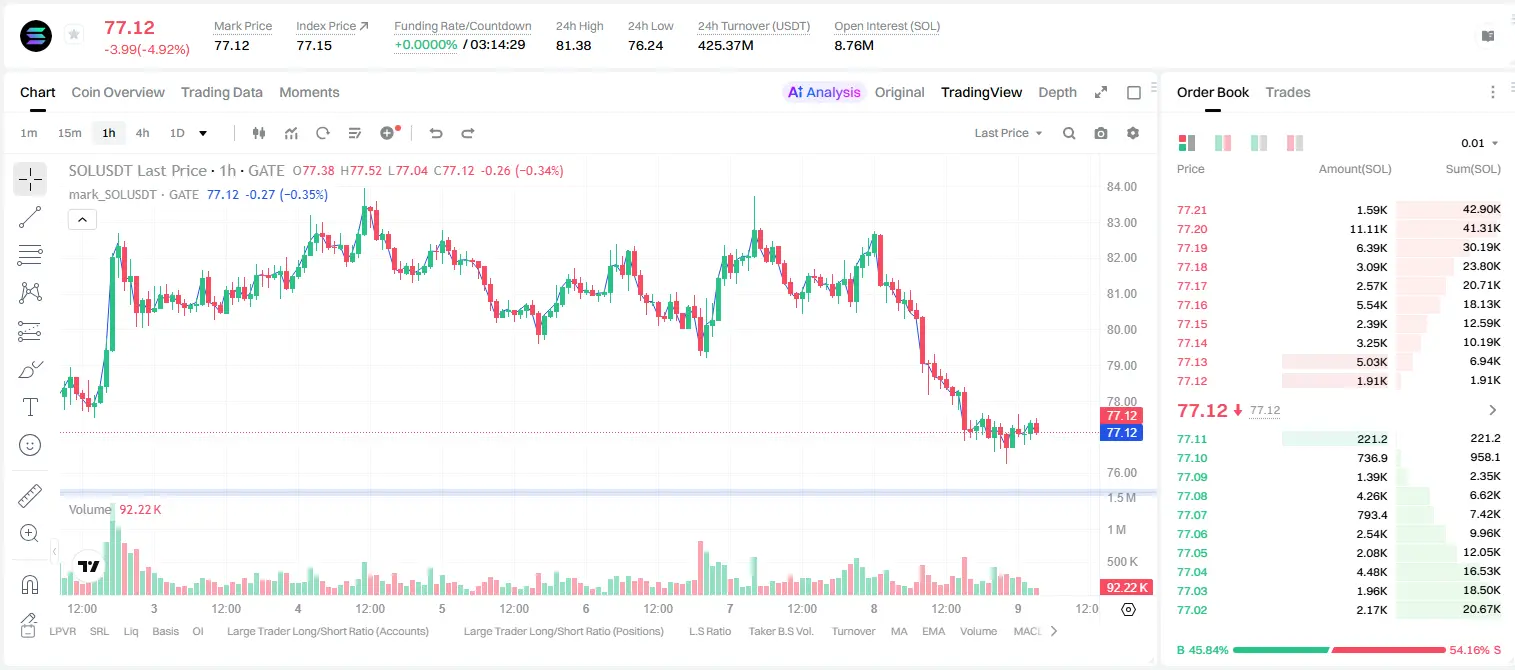Switch to the Trades tab

pyautogui.click(x=1288, y=92)
